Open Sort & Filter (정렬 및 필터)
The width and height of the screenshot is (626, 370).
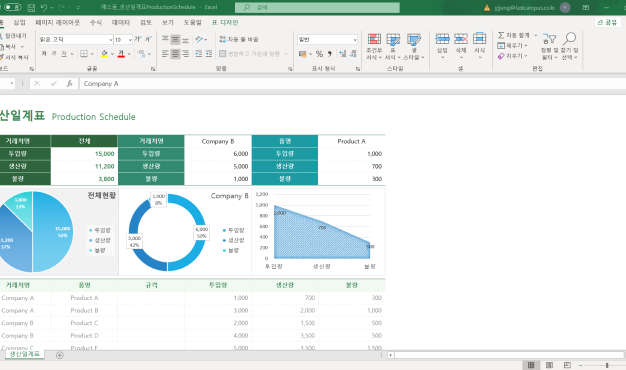[549, 46]
